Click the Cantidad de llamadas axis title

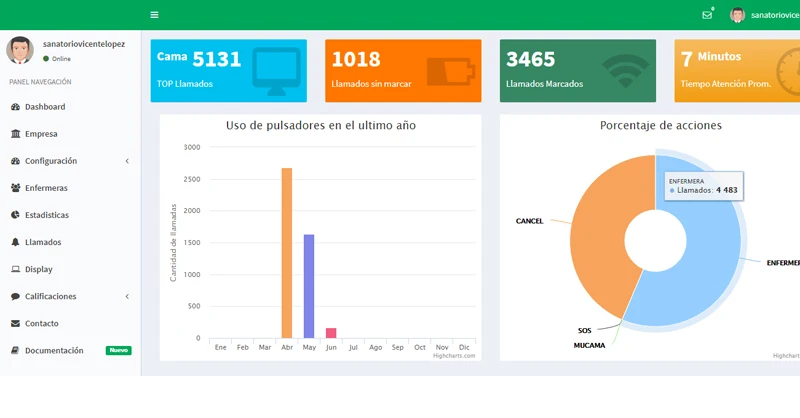[173, 242]
